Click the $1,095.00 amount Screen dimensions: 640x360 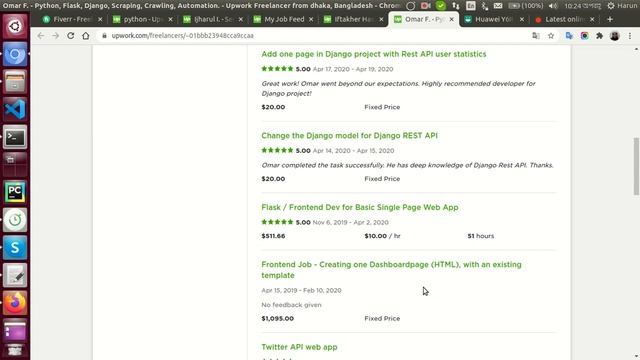point(278,318)
